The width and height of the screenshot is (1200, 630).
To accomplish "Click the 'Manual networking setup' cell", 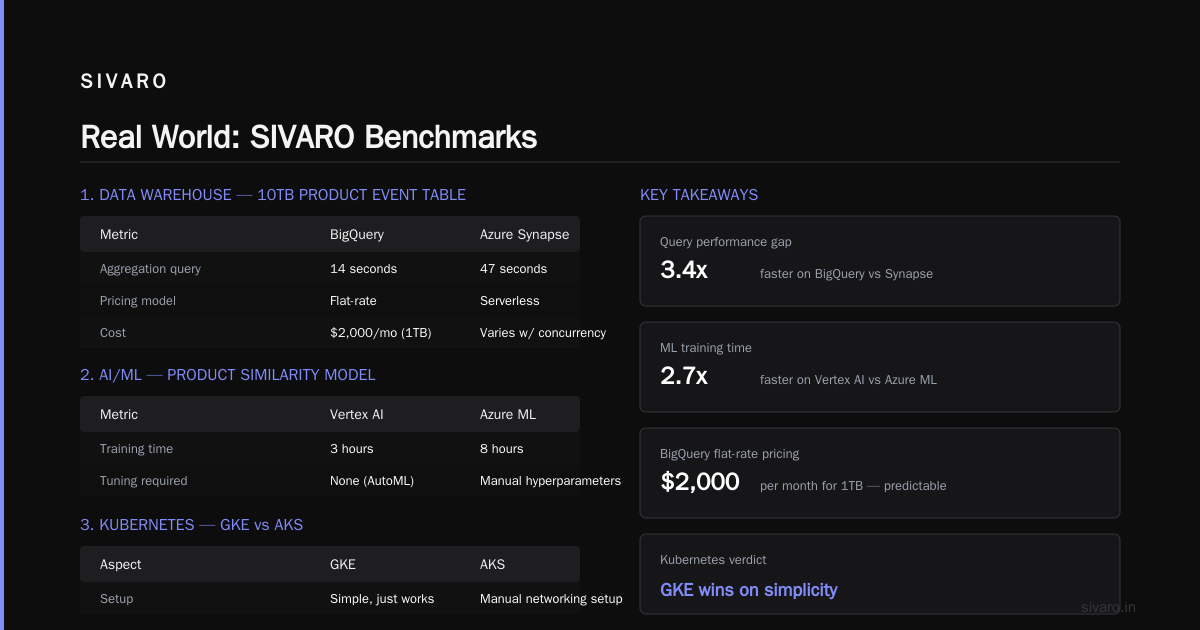I will [x=551, y=599].
